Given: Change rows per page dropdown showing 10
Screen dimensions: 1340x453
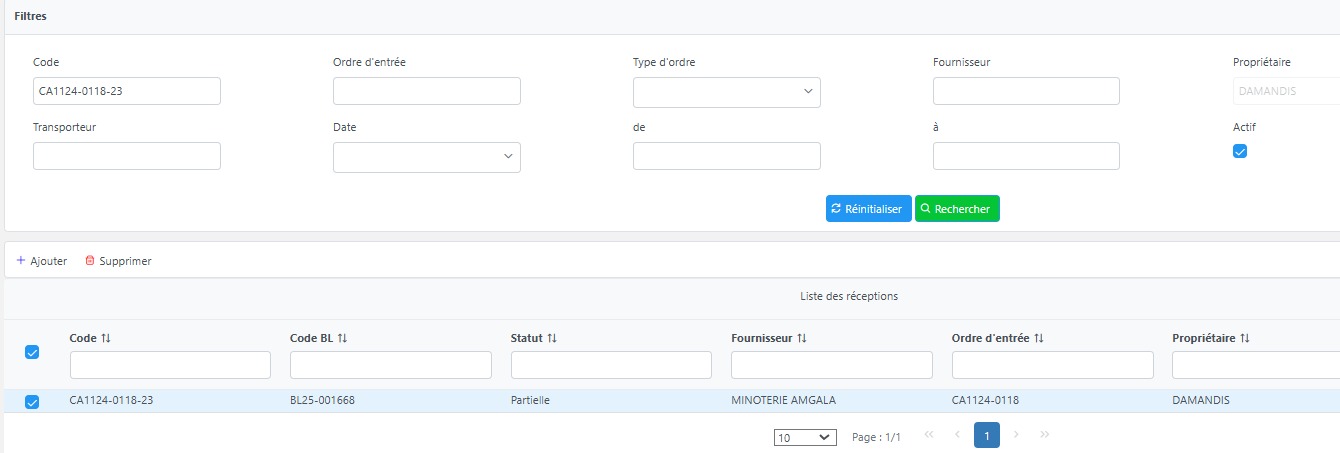Looking at the screenshot, I should pyautogui.click(x=805, y=437).
